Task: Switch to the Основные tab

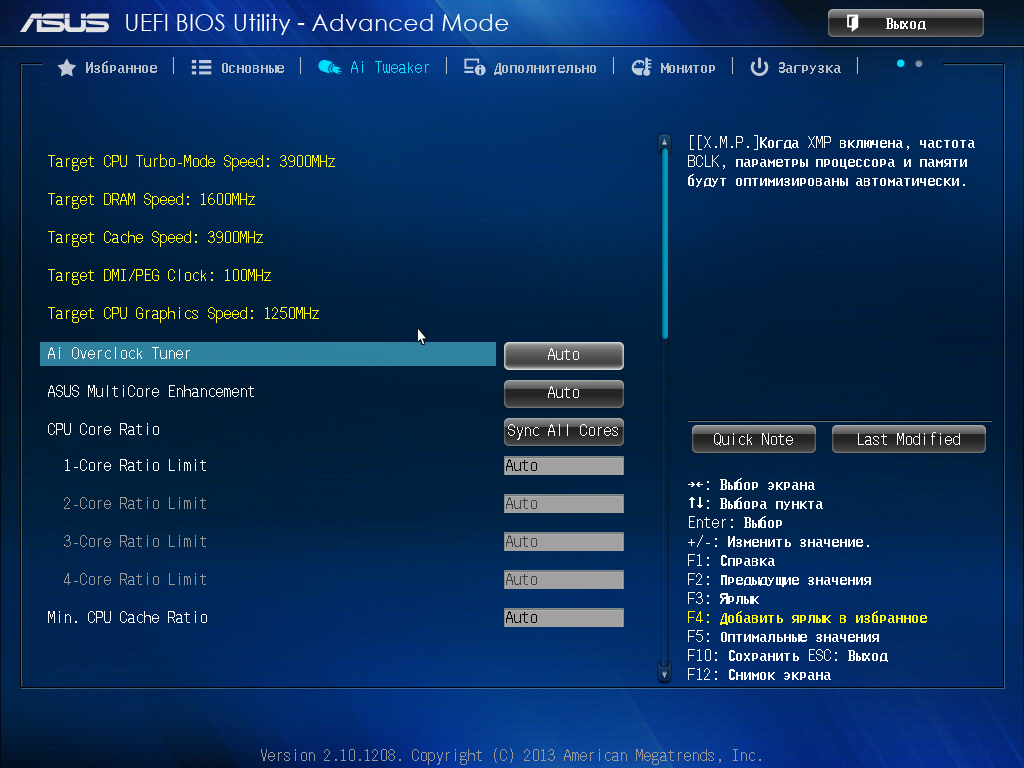Action: 238,68
